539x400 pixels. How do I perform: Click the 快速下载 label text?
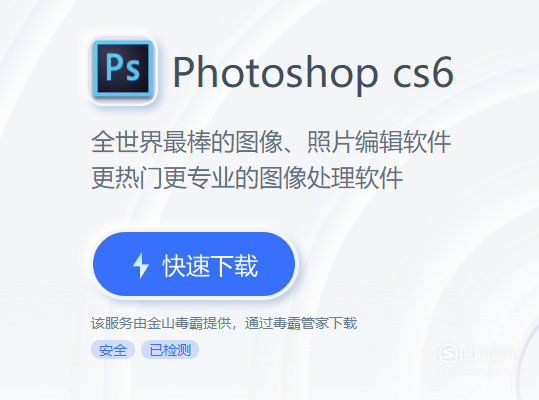click(210, 265)
